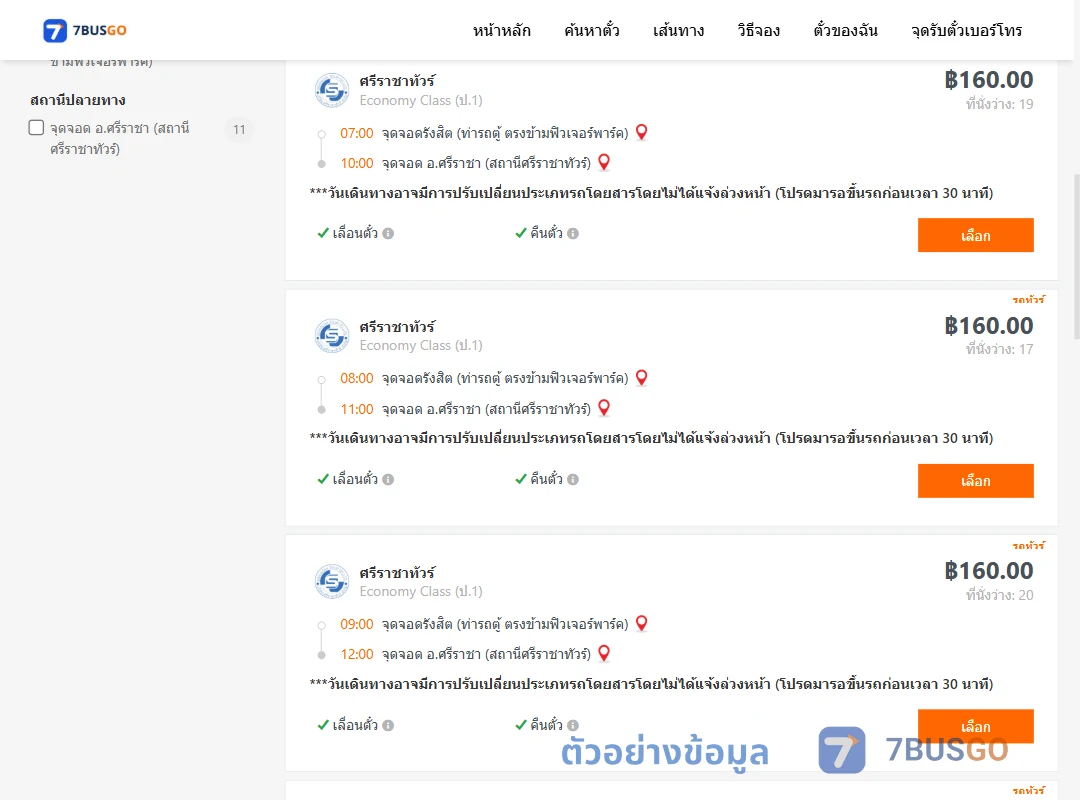Open ตั๋วของฉัน menu item
This screenshot has width=1080, height=800.
click(845, 30)
